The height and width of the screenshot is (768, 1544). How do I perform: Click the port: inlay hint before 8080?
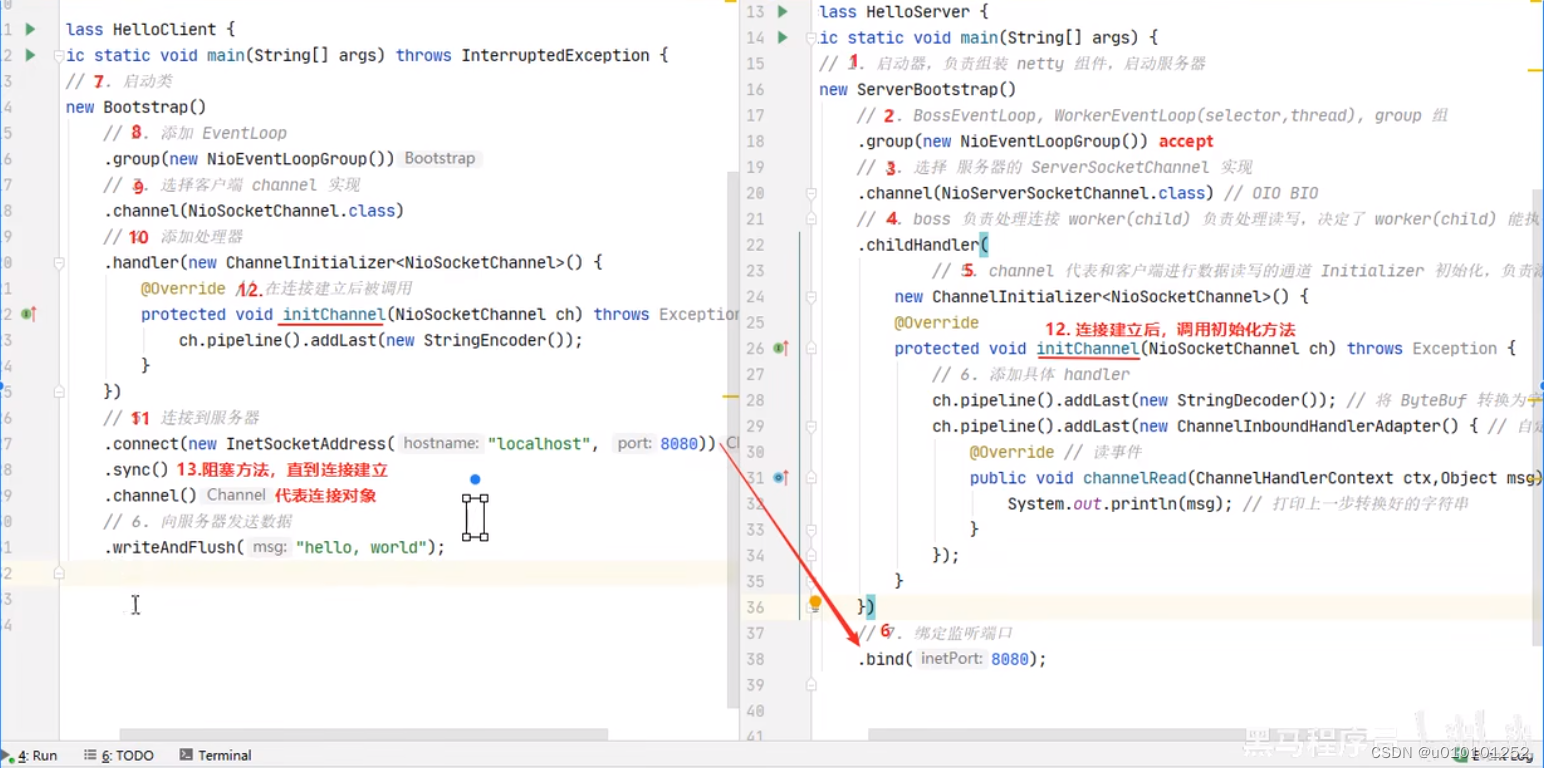[634, 444]
